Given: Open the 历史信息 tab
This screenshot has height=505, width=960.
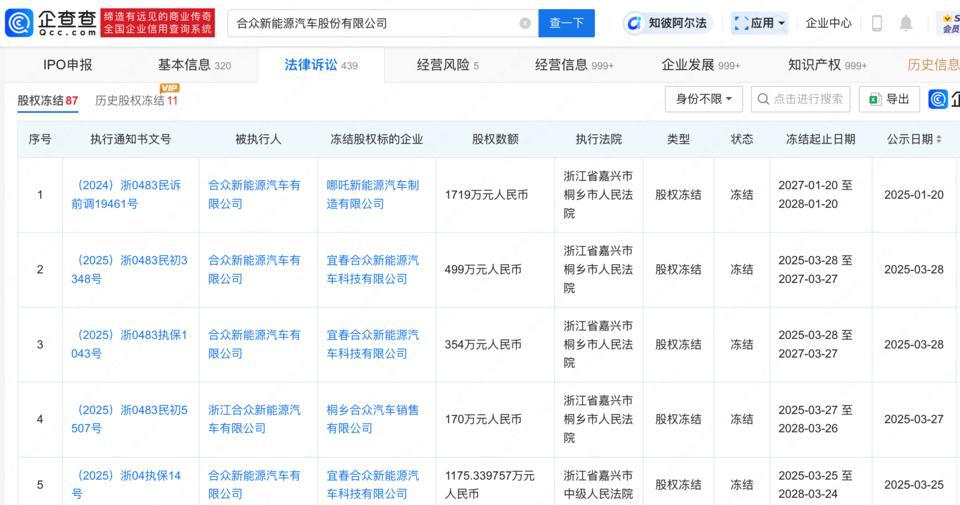Looking at the screenshot, I should coord(933,65).
